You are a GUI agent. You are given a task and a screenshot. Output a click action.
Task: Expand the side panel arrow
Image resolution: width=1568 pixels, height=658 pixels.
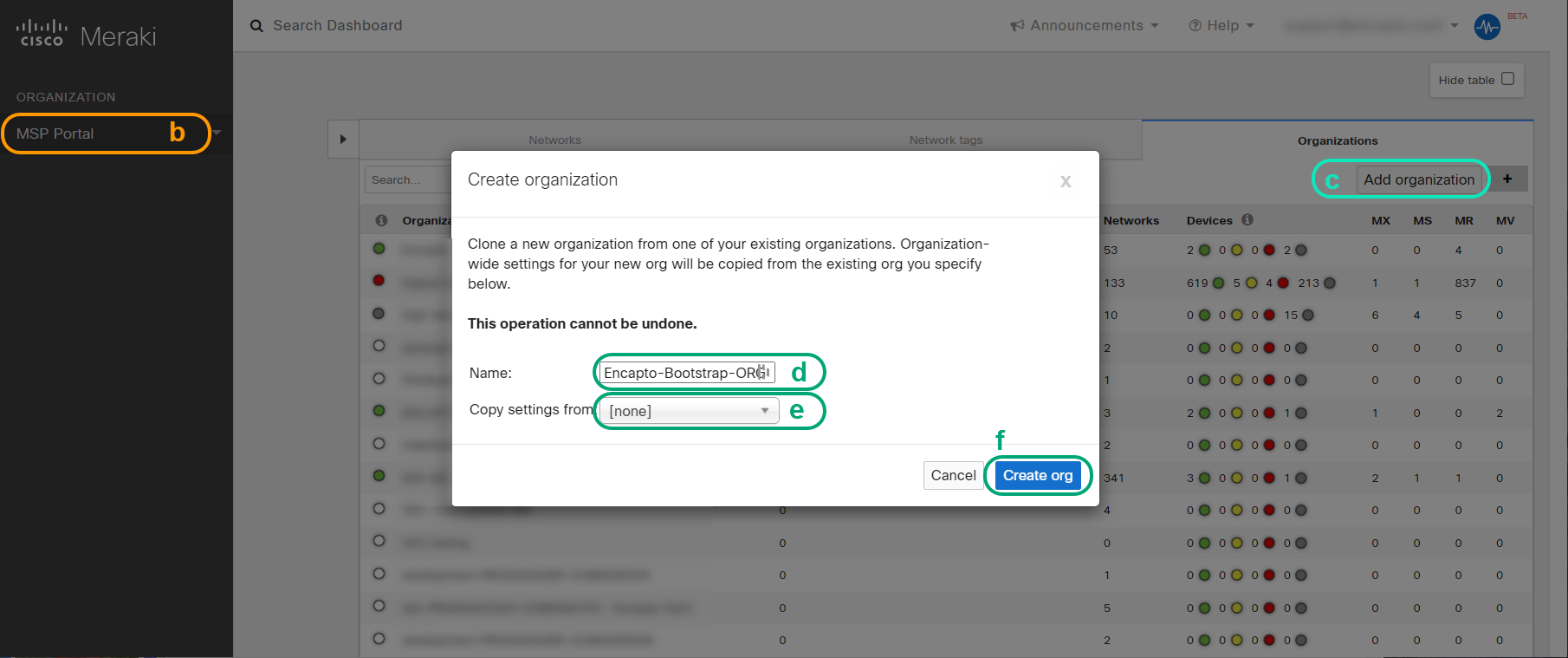pos(343,139)
